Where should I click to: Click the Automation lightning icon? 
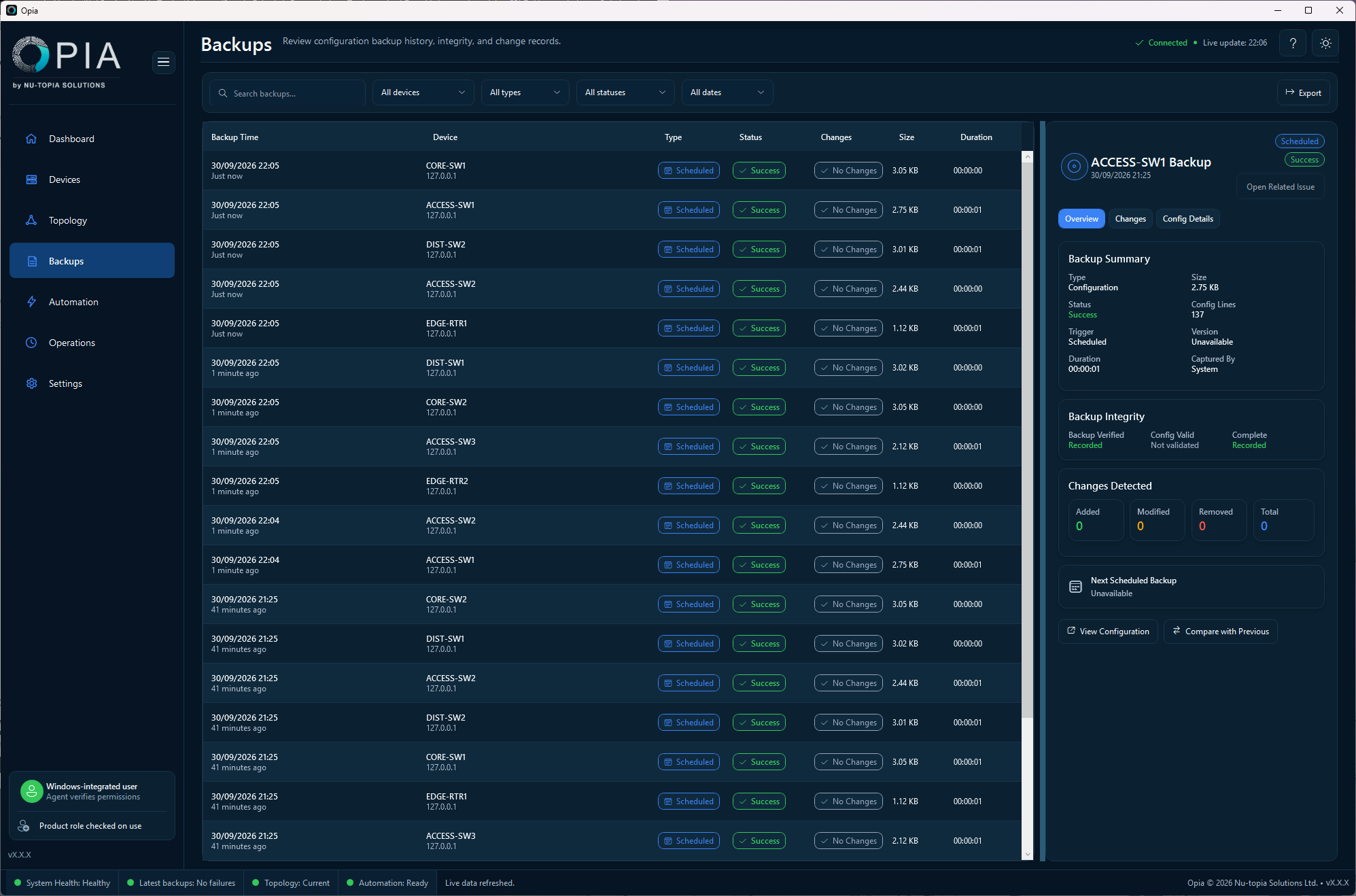tap(31, 302)
